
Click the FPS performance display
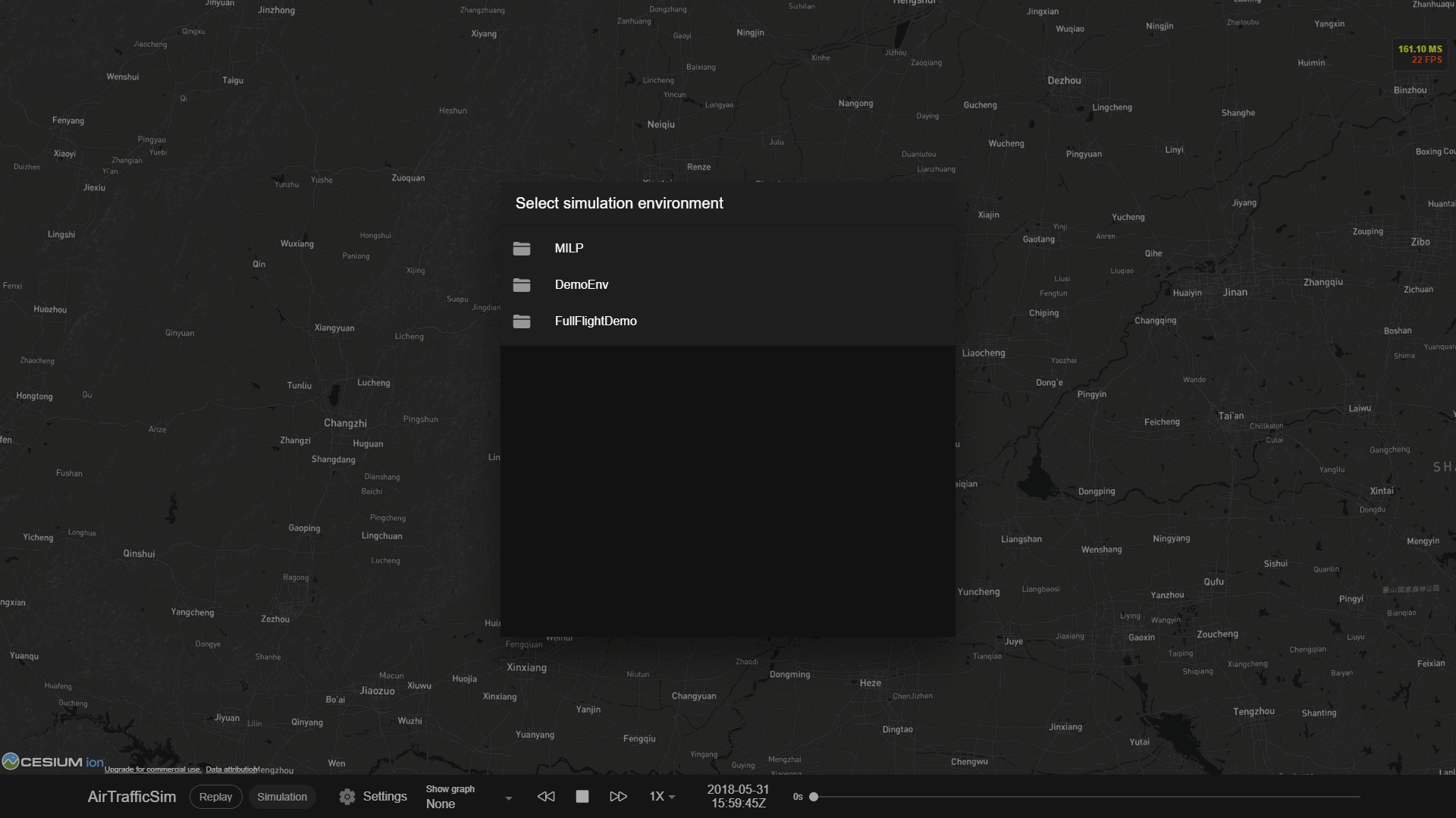pyautogui.click(x=1420, y=55)
